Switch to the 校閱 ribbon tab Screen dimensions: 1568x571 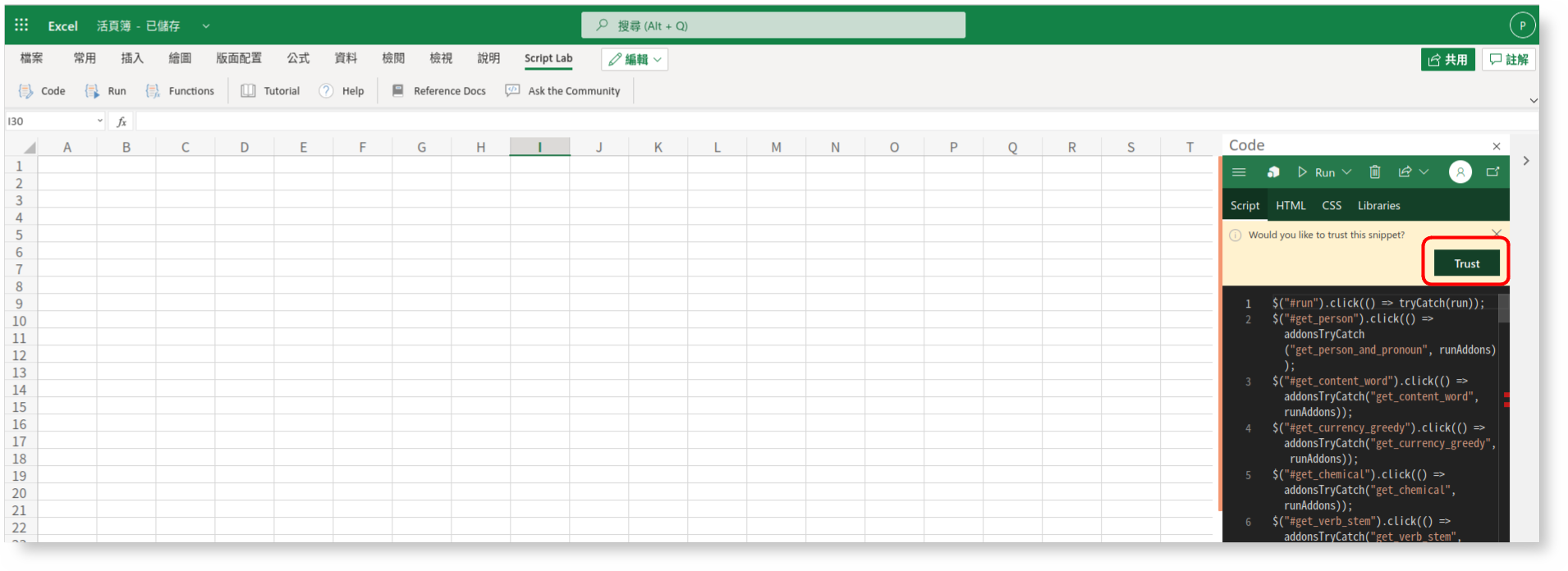click(x=393, y=58)
